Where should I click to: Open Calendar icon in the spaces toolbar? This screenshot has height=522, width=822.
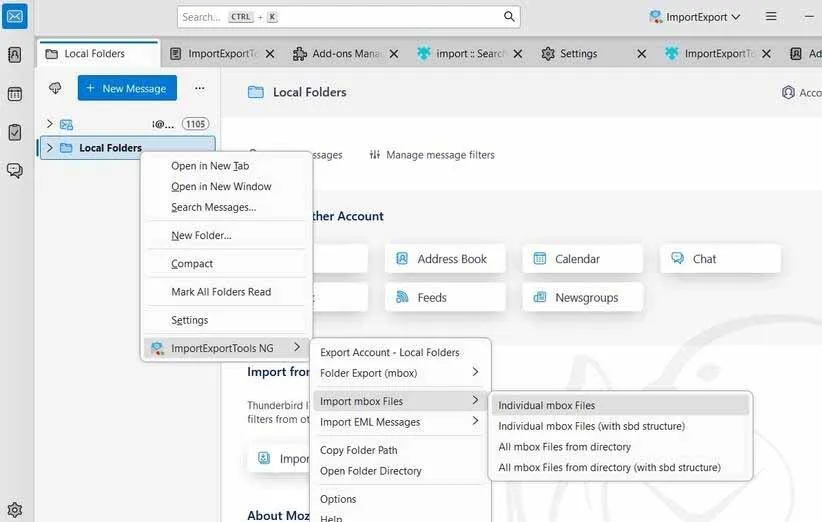(x=15, y=94)
